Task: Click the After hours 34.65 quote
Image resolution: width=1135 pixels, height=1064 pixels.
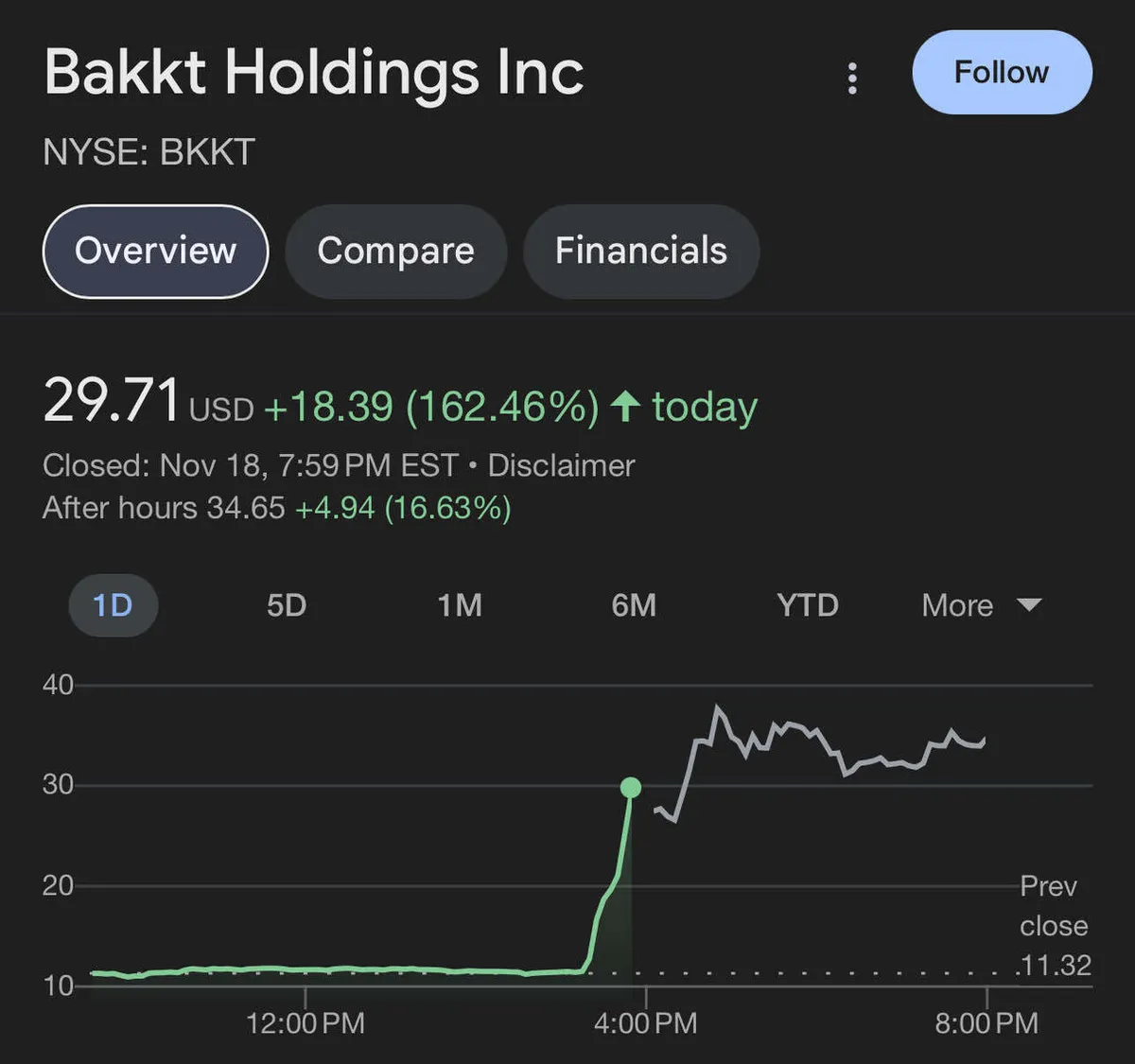Action: [x=164, y=508]
